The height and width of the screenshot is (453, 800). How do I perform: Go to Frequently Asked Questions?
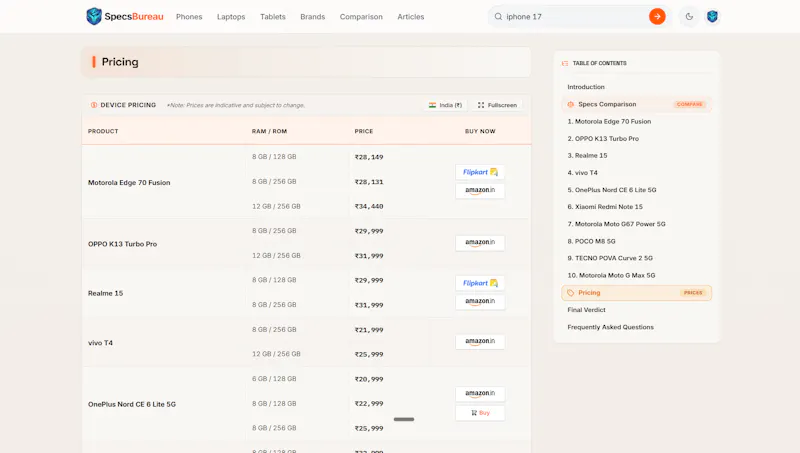[x=610, y=328]
